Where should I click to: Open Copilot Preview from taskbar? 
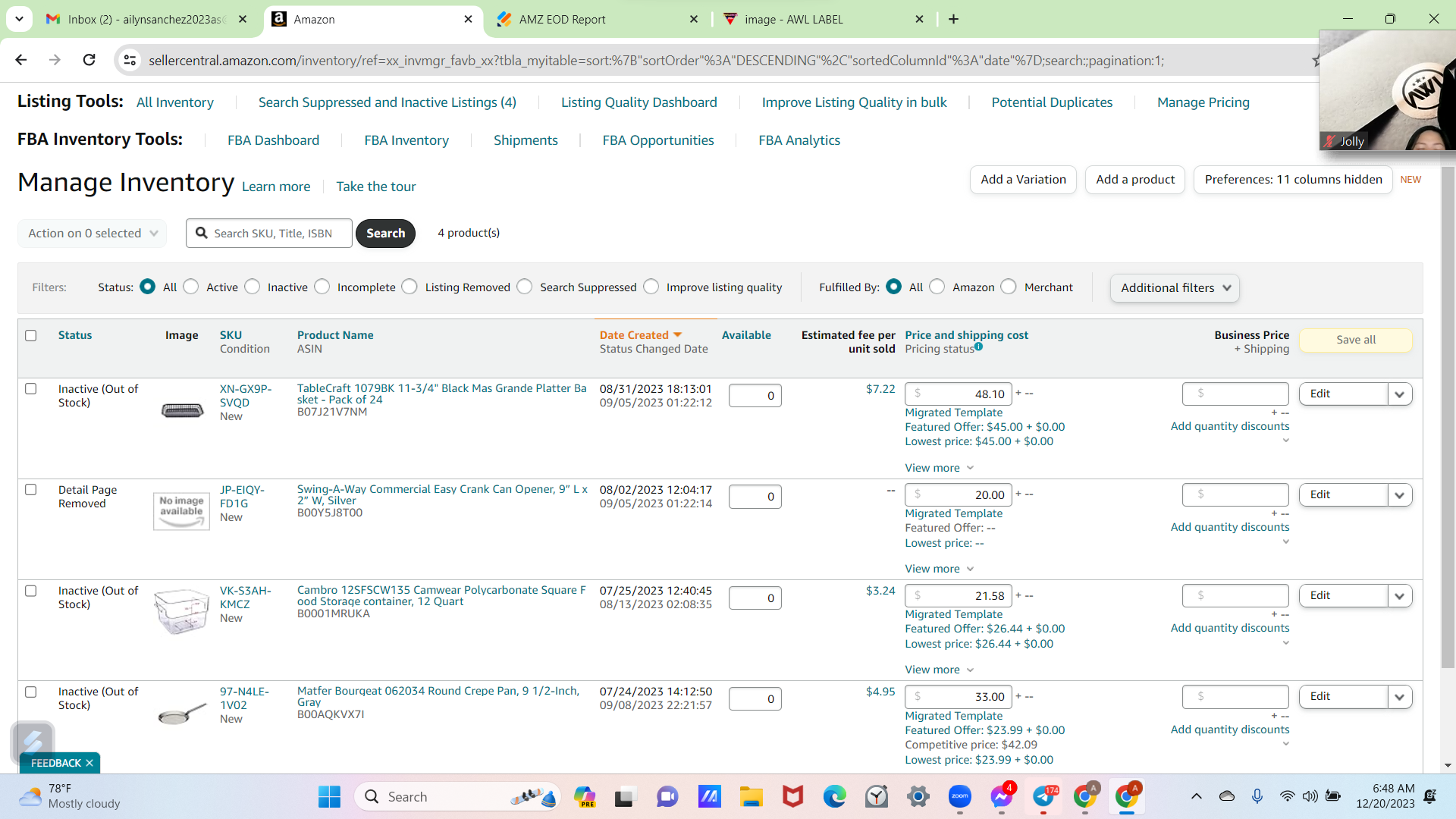click(x=585, y=796)
